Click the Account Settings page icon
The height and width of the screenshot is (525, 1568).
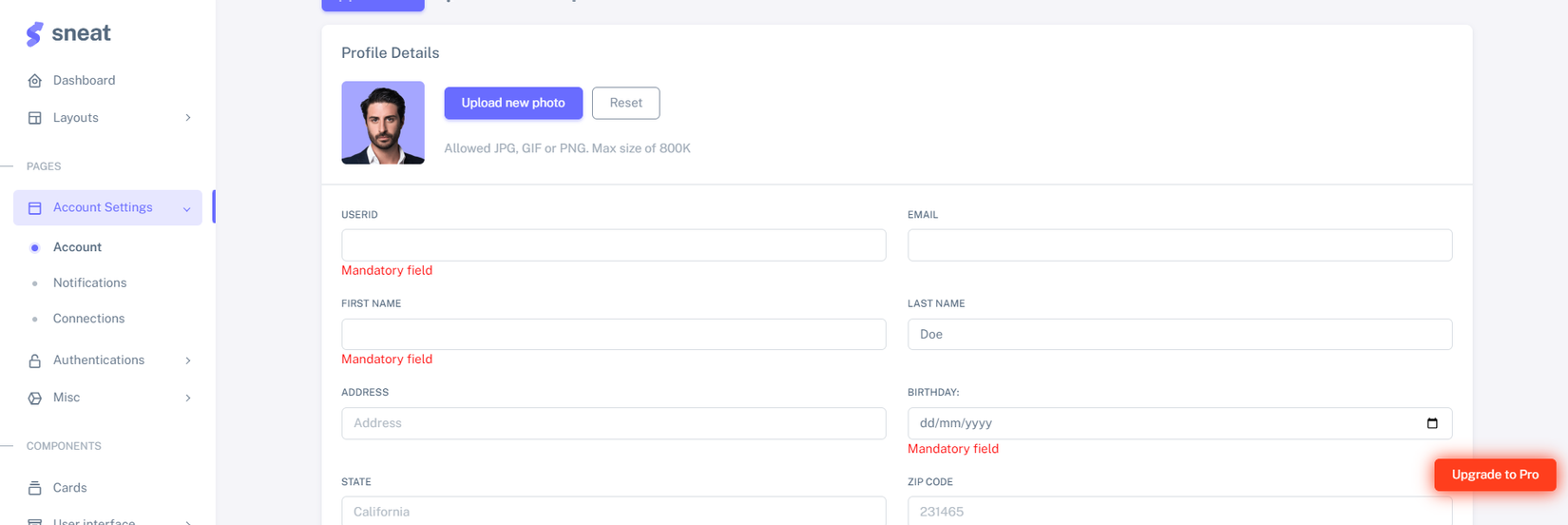click(x=35, y=208)
